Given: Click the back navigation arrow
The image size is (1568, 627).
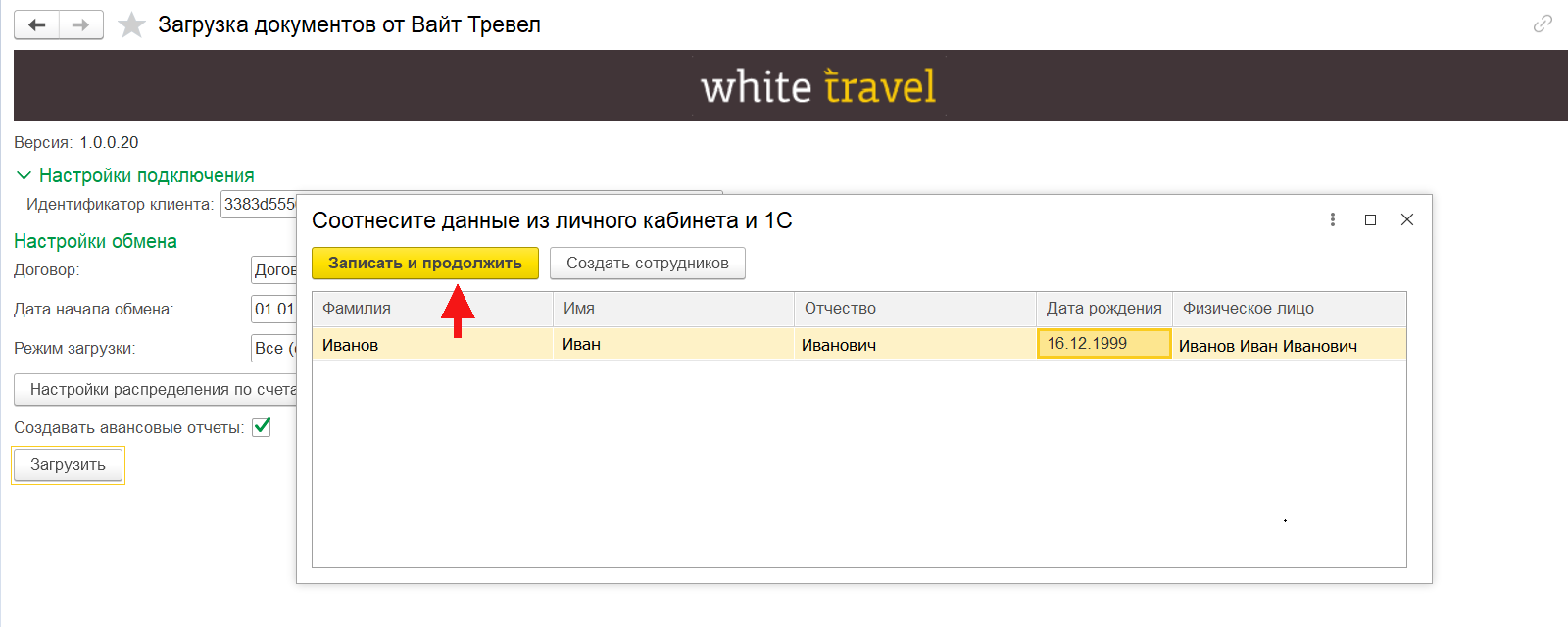Looking at the screenshot, I should click(37, 25).
